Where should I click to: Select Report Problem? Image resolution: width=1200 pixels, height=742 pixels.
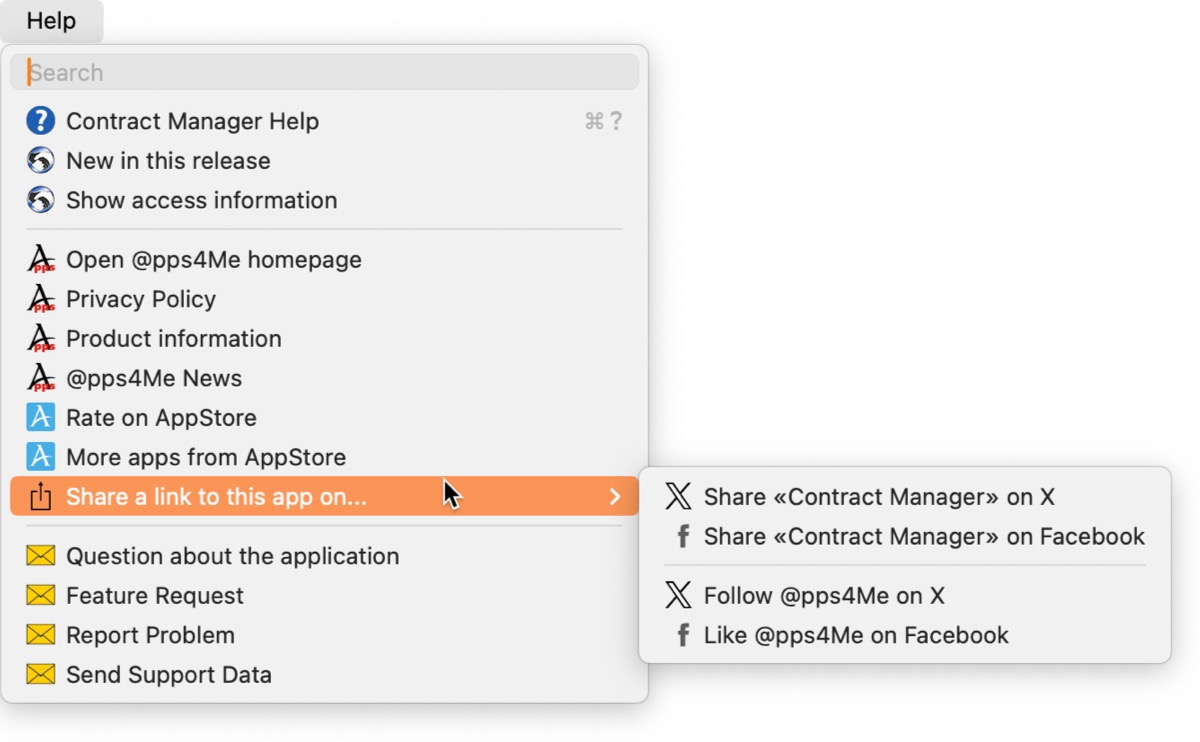click(x=324, y=635)
